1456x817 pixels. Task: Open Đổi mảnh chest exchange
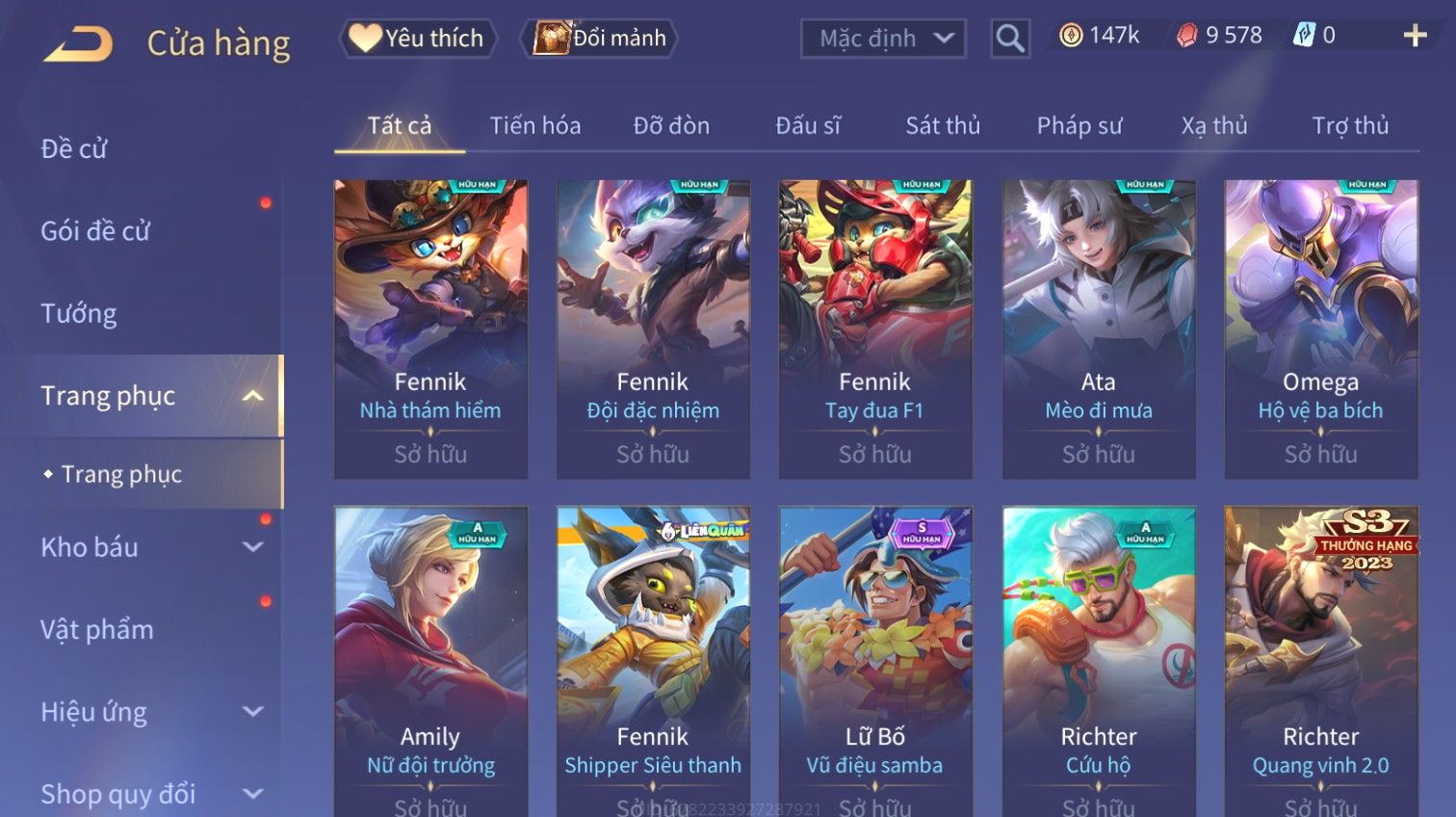601,39
